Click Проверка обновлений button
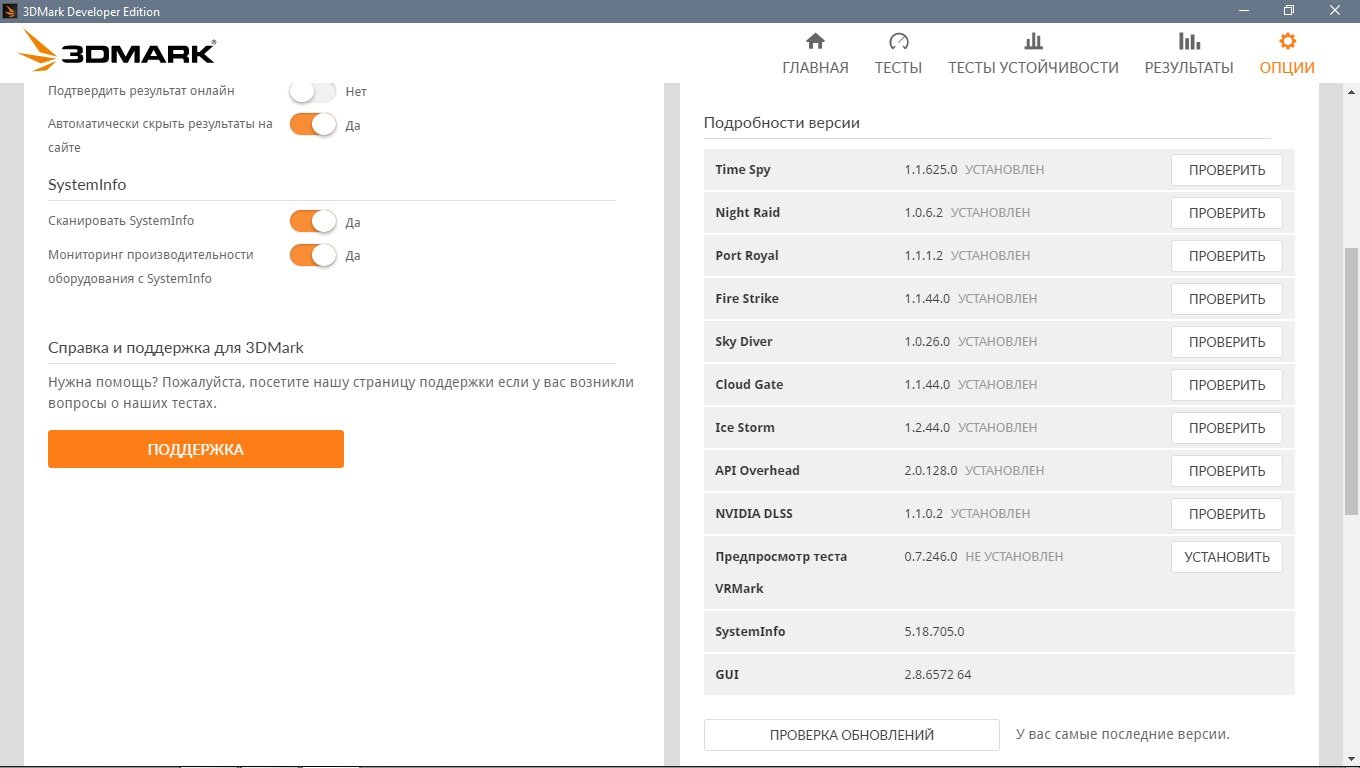 tap(851, 735)
